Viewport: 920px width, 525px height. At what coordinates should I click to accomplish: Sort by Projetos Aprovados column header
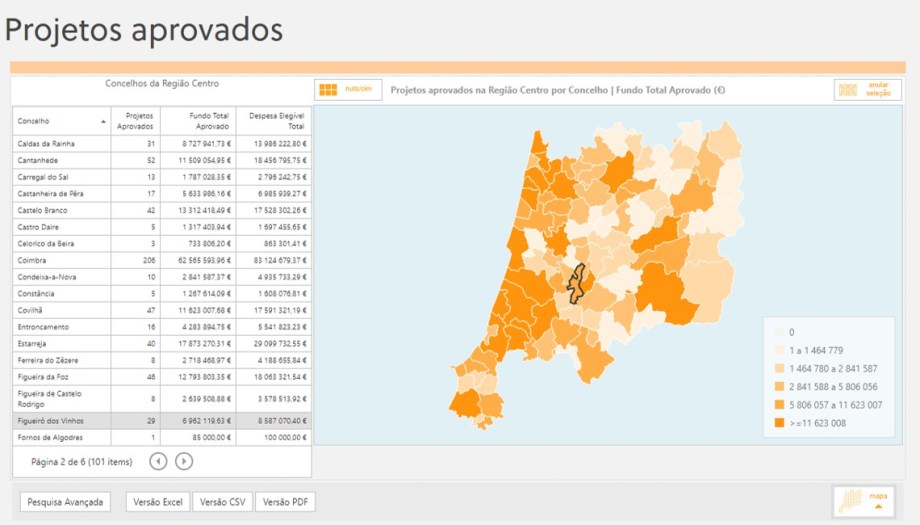pos(135,121)
